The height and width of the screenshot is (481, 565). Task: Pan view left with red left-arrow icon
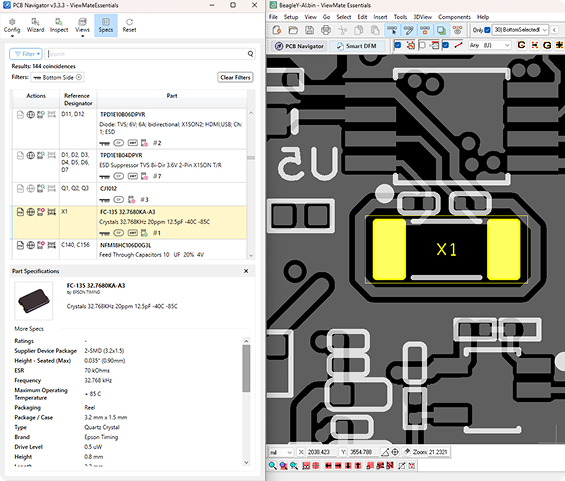[328, 466]
